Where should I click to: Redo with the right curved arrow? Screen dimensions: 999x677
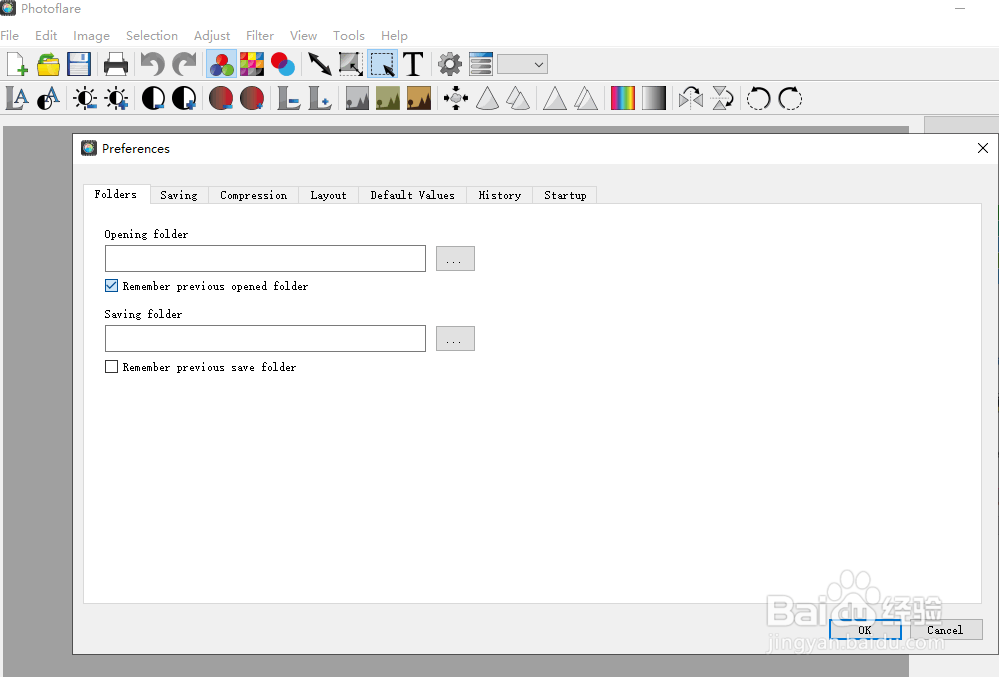coord(185,64)
